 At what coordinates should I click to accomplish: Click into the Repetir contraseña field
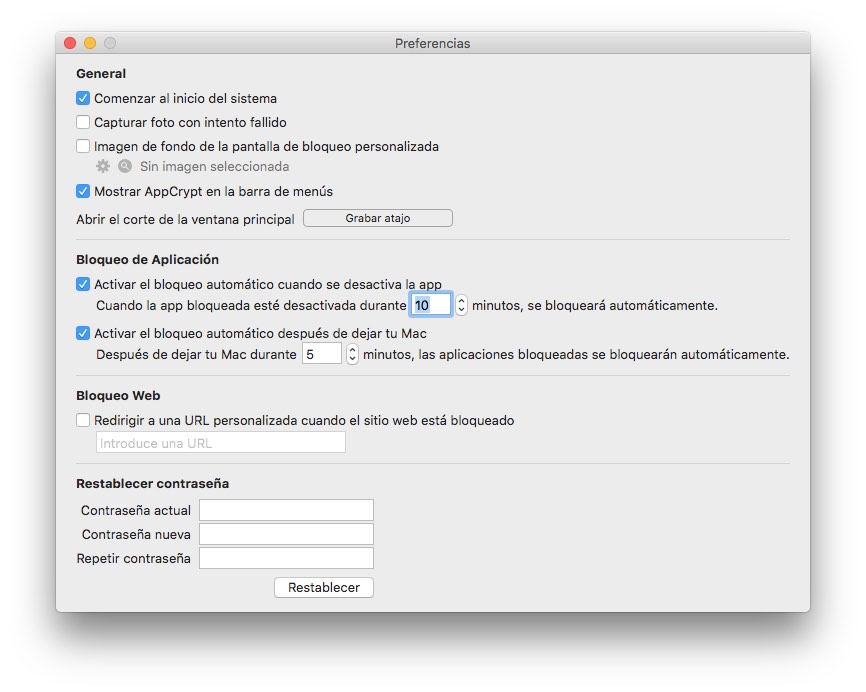click(x=286, y=559)
